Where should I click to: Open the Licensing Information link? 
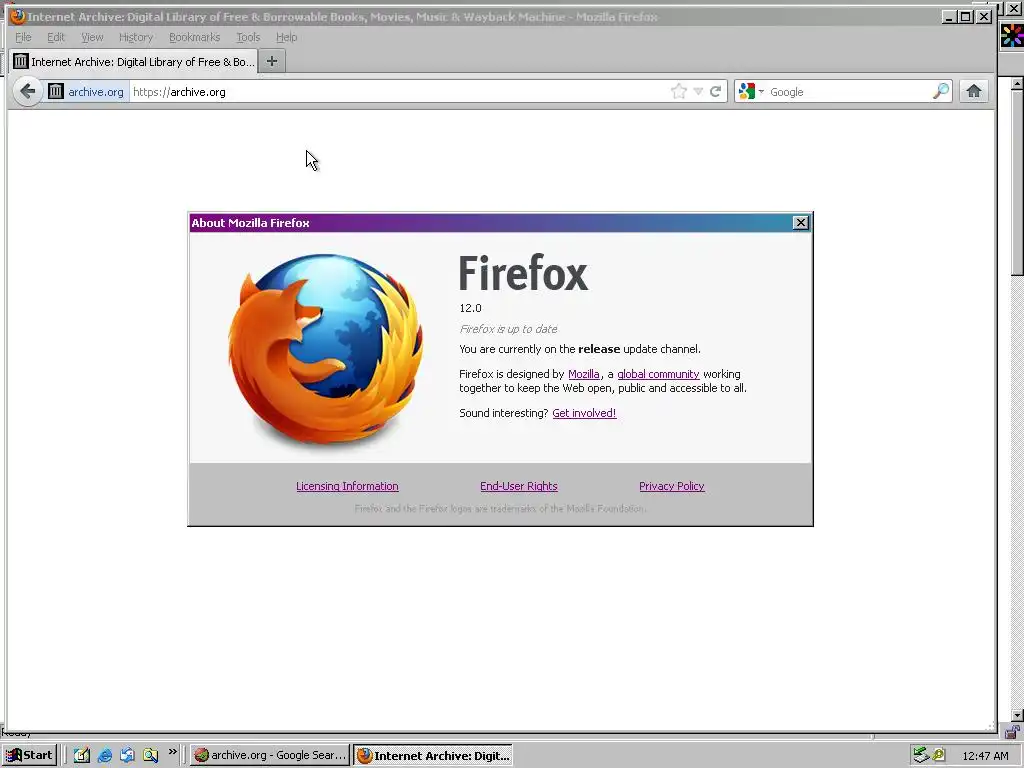tap(347, 486)
